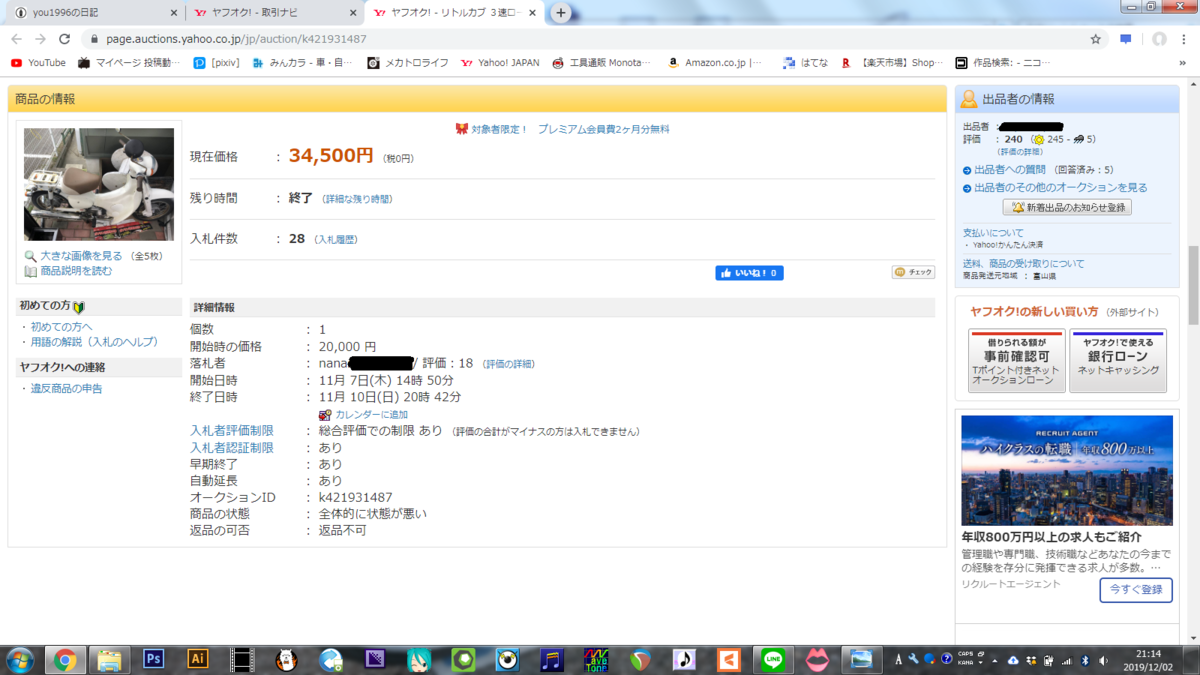1200x675 pixels.
Task: Open the 入札履歴 bid history link
Action: click(336, 240)
